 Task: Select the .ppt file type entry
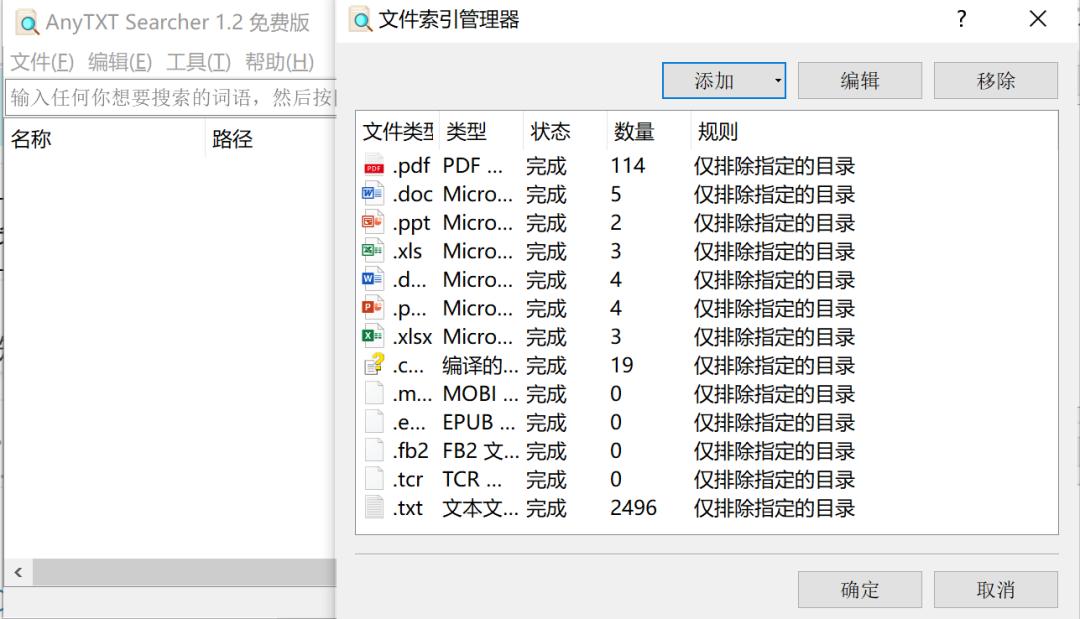[411, 223]
